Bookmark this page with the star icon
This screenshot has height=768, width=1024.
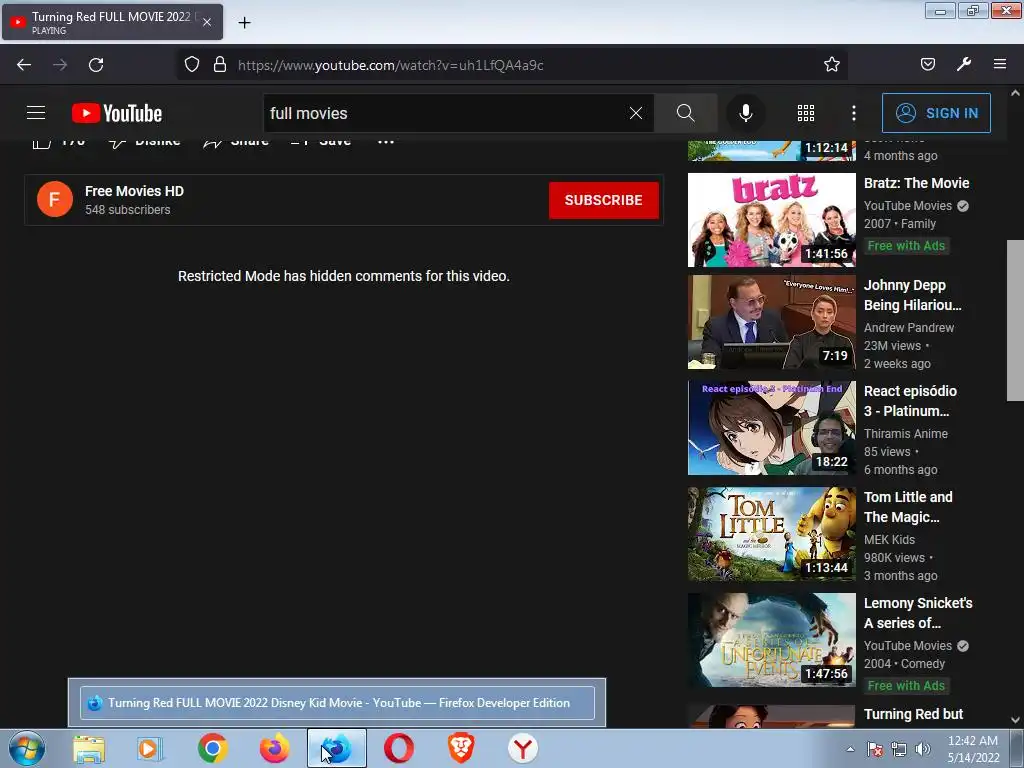coord(831,65)
